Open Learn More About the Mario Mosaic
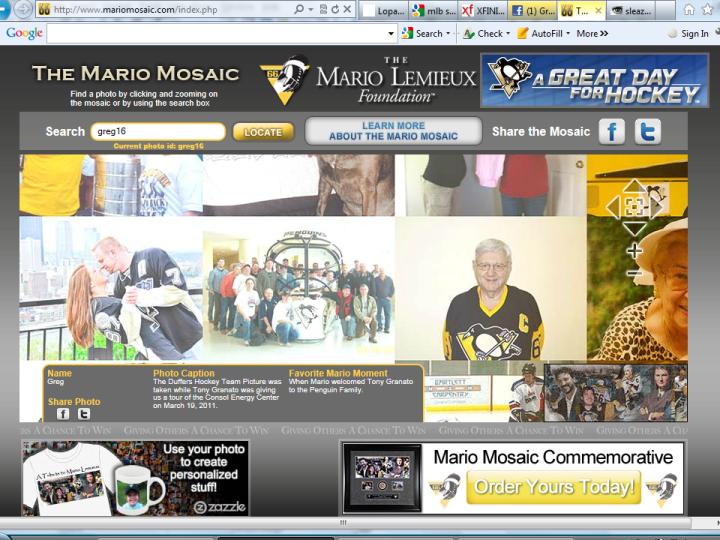 point(394,131)
